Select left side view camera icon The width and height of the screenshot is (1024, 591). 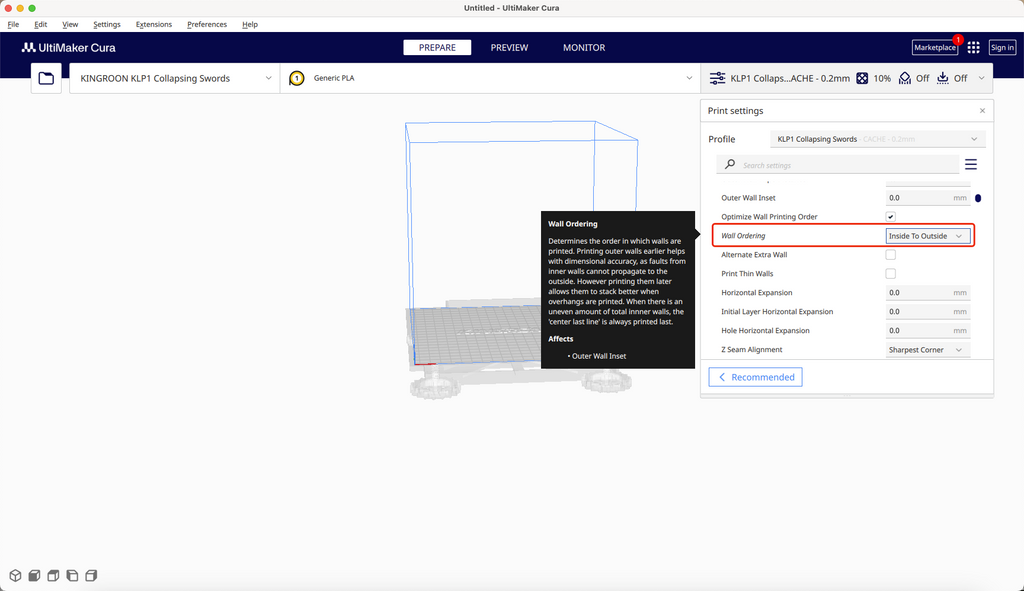tap(72, 576)
